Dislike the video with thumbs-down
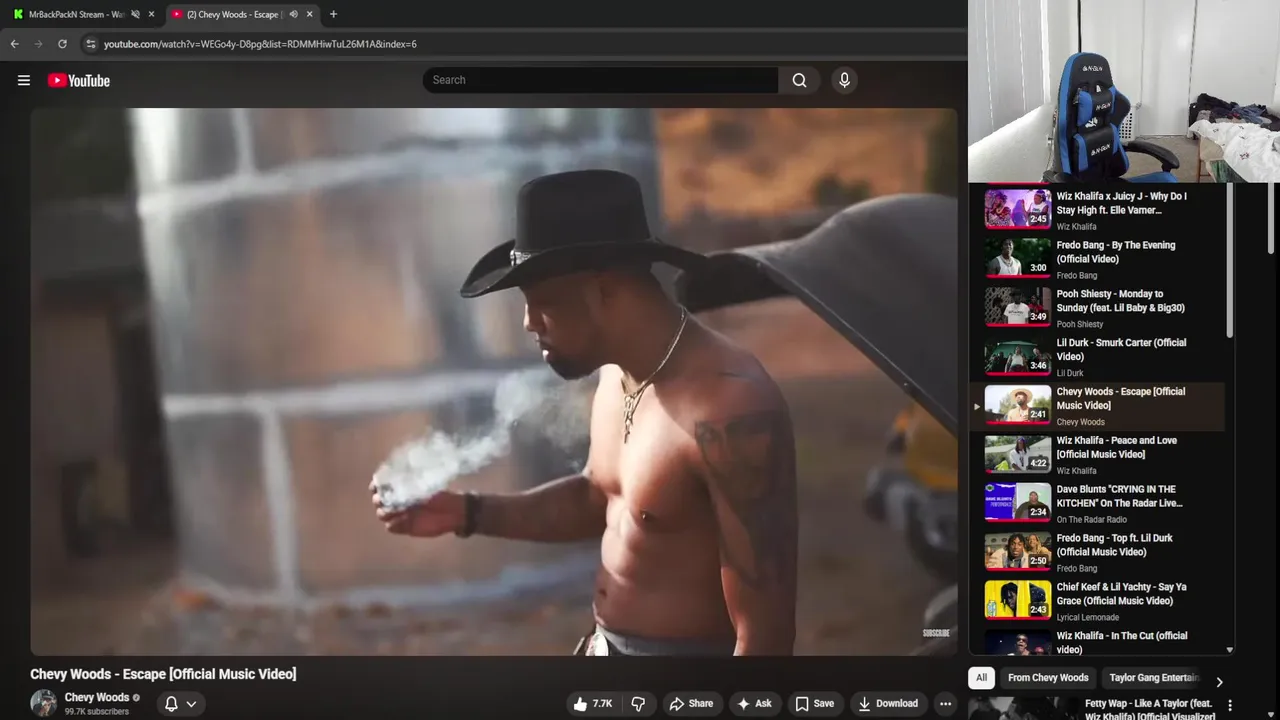Viewport: 1280px width, 720px height. coord(638,703)
